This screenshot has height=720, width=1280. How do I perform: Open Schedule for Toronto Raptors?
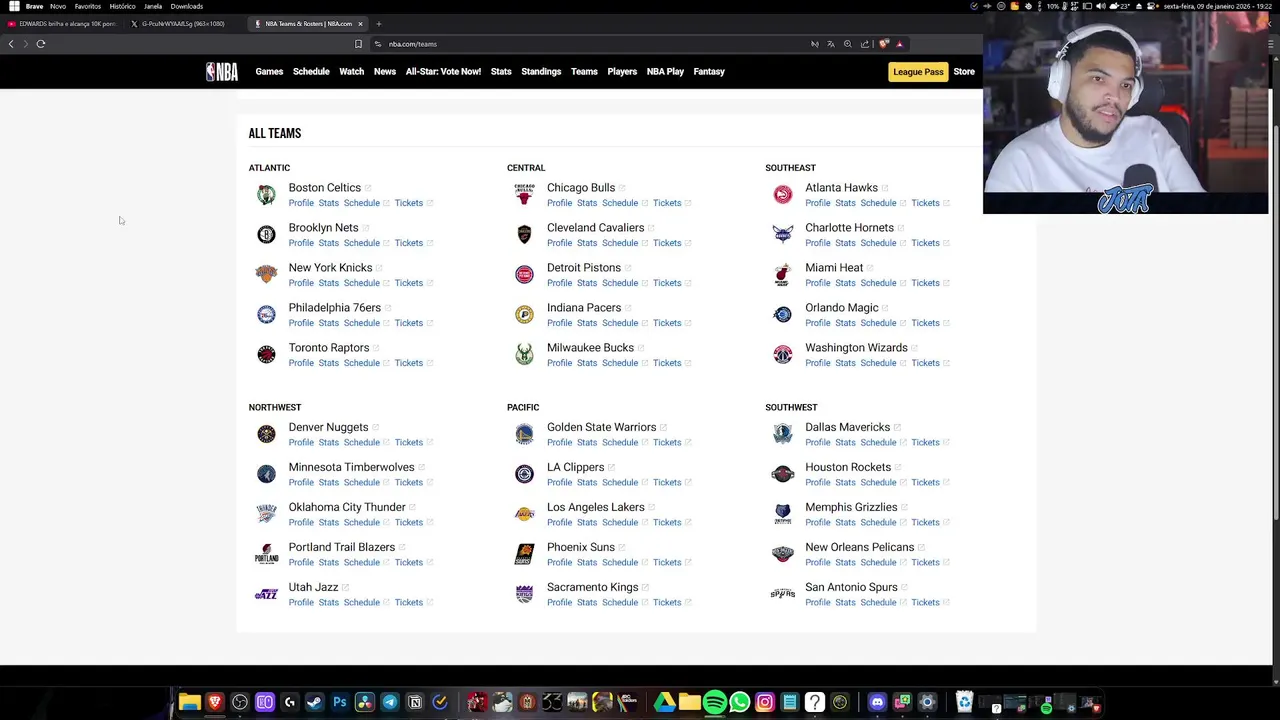click(x=361, y=363)
